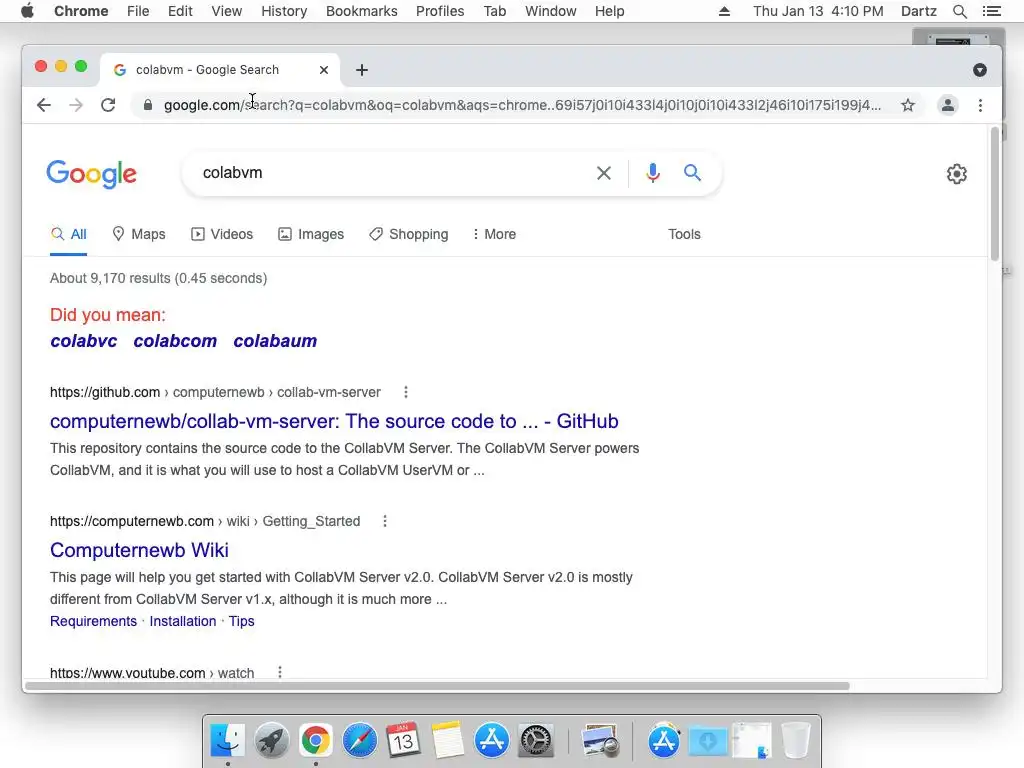Click the colabcom suggestion link

coord(175,341)
